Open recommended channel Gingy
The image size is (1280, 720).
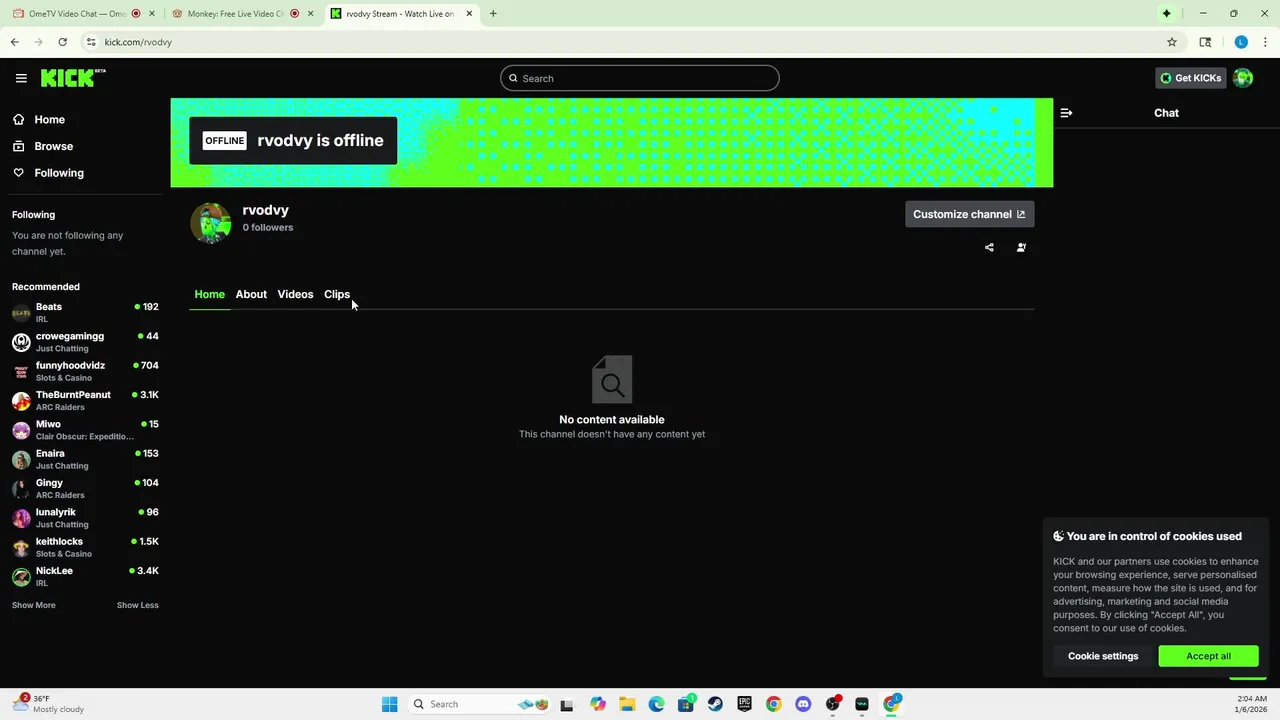coord(85,488)
